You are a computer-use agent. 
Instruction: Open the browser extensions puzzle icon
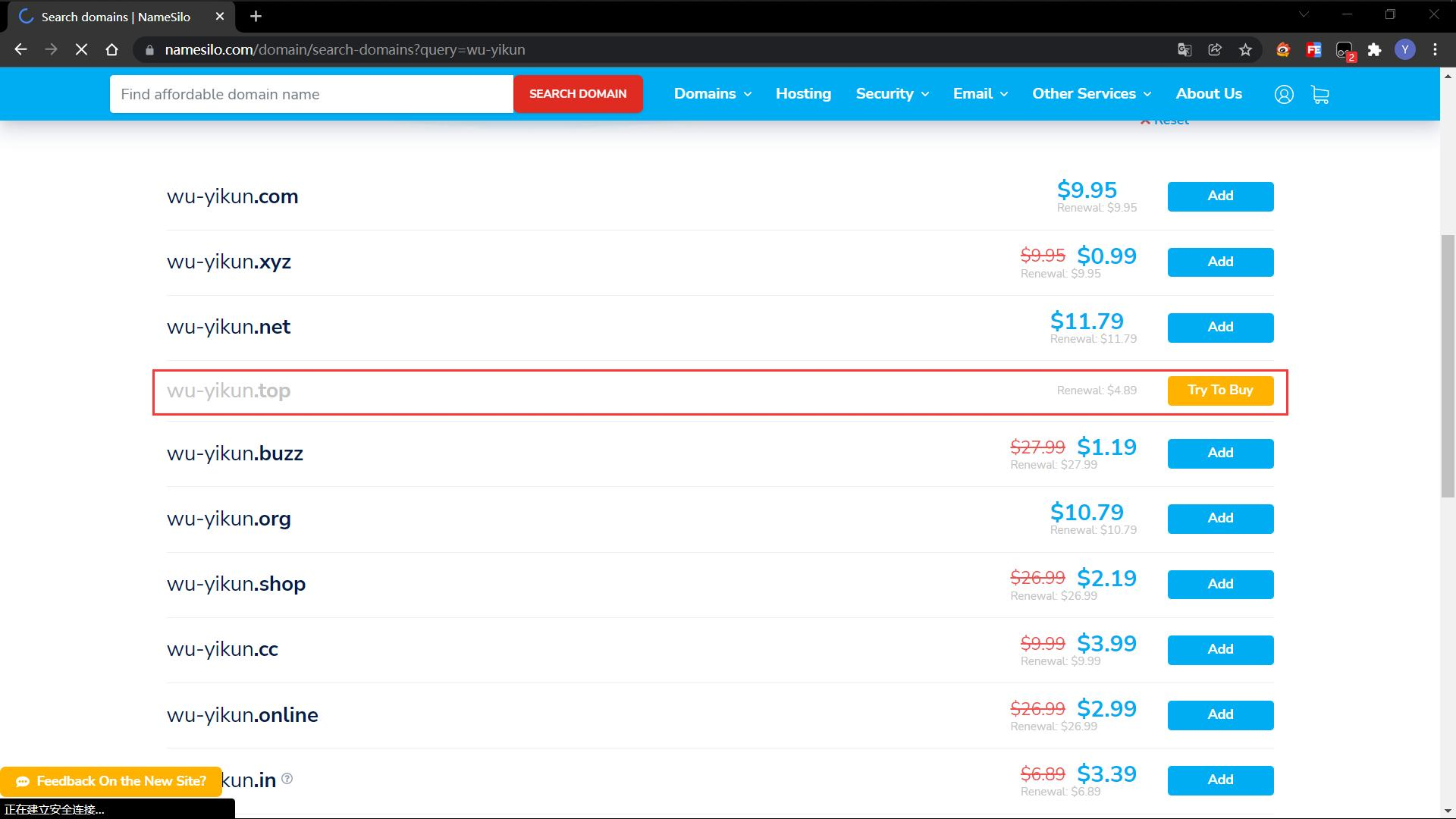[1374, 50]
